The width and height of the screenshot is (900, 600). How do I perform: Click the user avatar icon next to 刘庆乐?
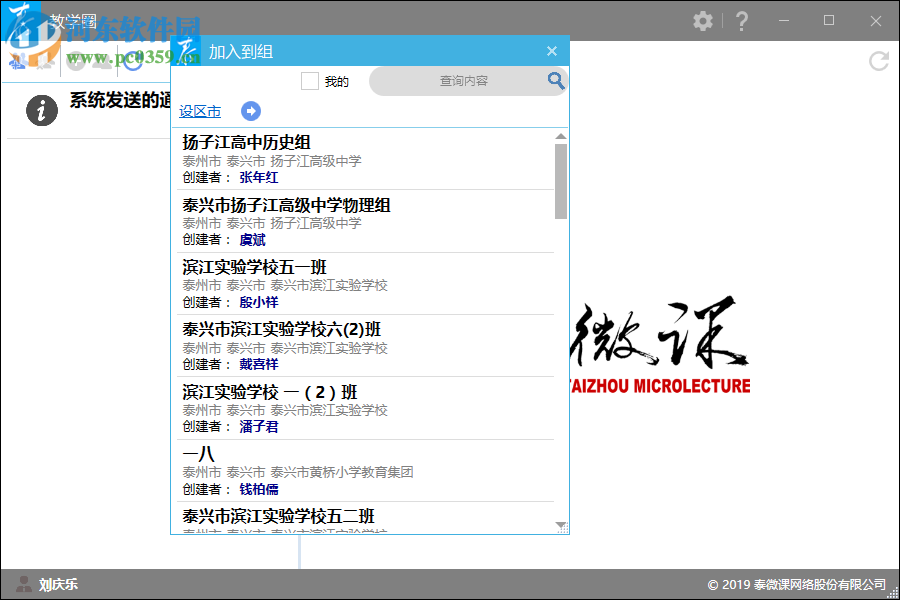tap(22, 584)
